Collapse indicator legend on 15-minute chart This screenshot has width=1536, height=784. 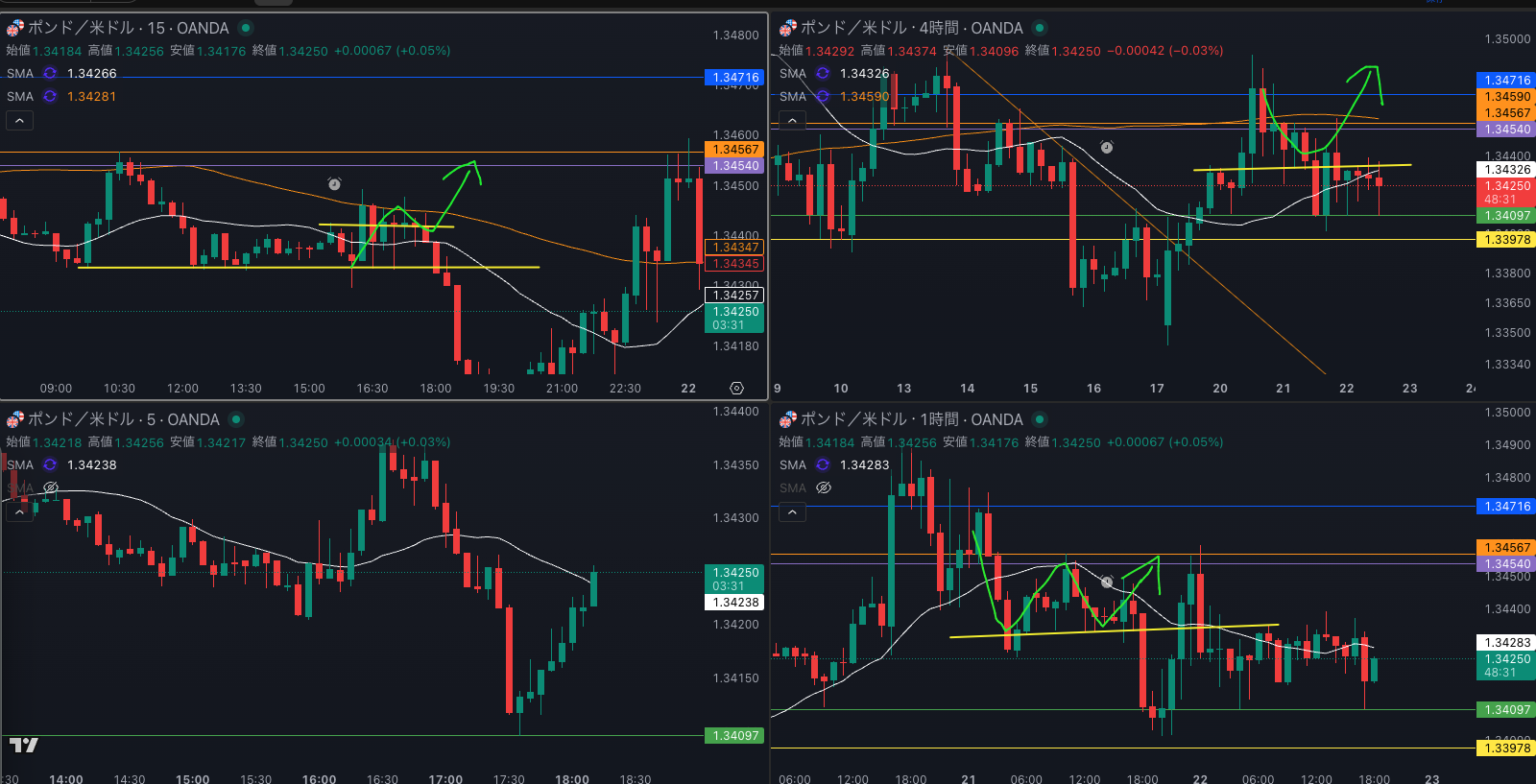[x=19, y=121]
